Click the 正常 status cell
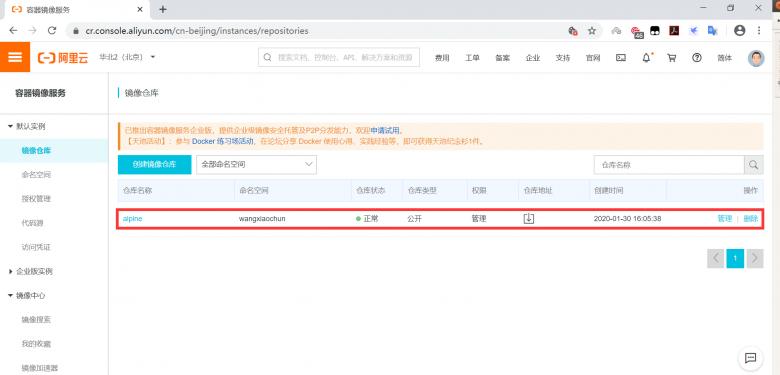 click(x=367, y=218)
